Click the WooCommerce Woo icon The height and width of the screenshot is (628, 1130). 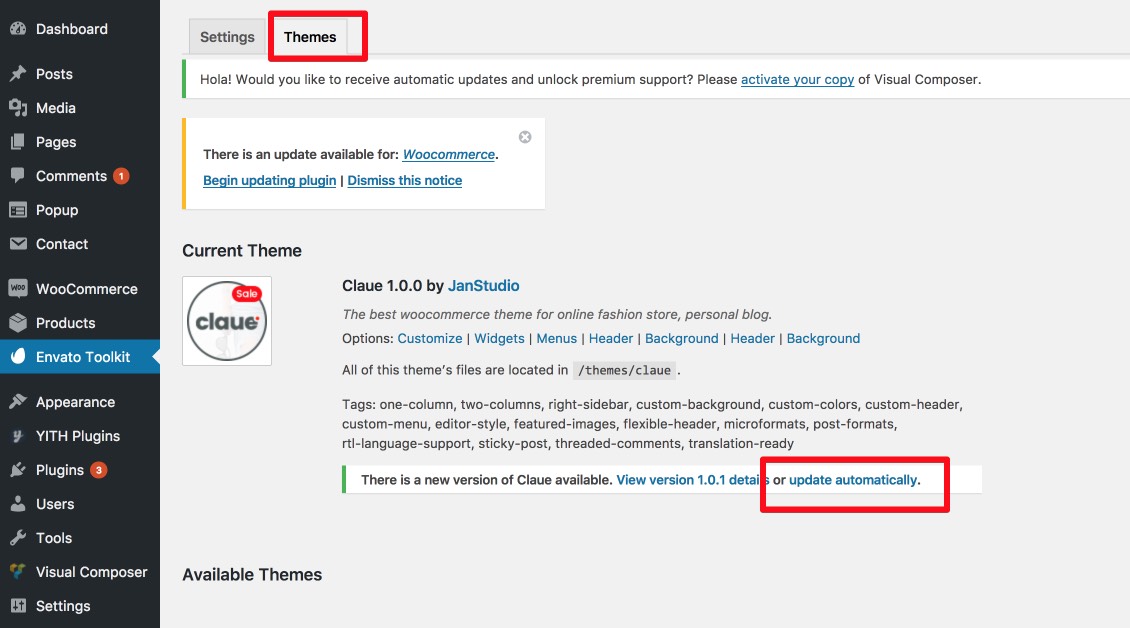[18, 288]
